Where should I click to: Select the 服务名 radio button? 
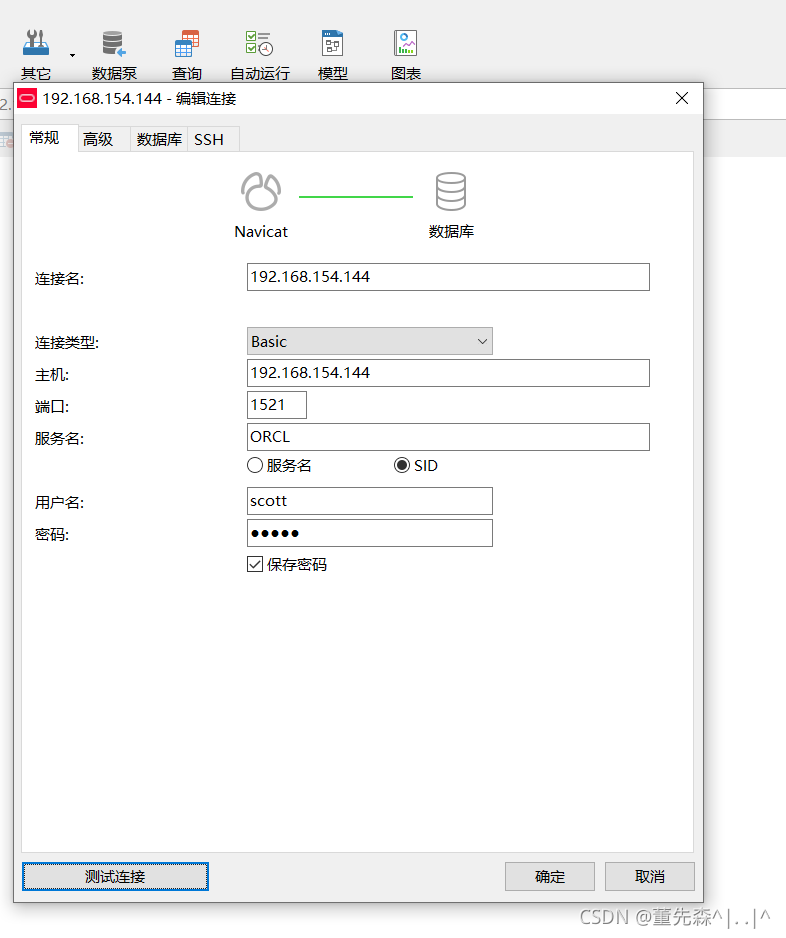pyautogui.click(x=255, y=465)
